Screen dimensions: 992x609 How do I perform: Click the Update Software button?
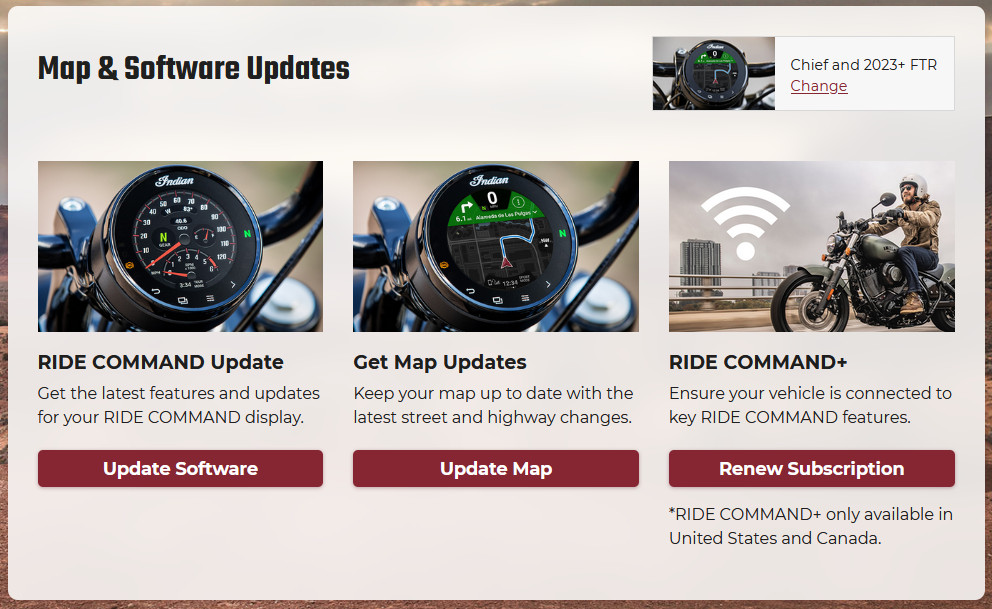[180, 469]
